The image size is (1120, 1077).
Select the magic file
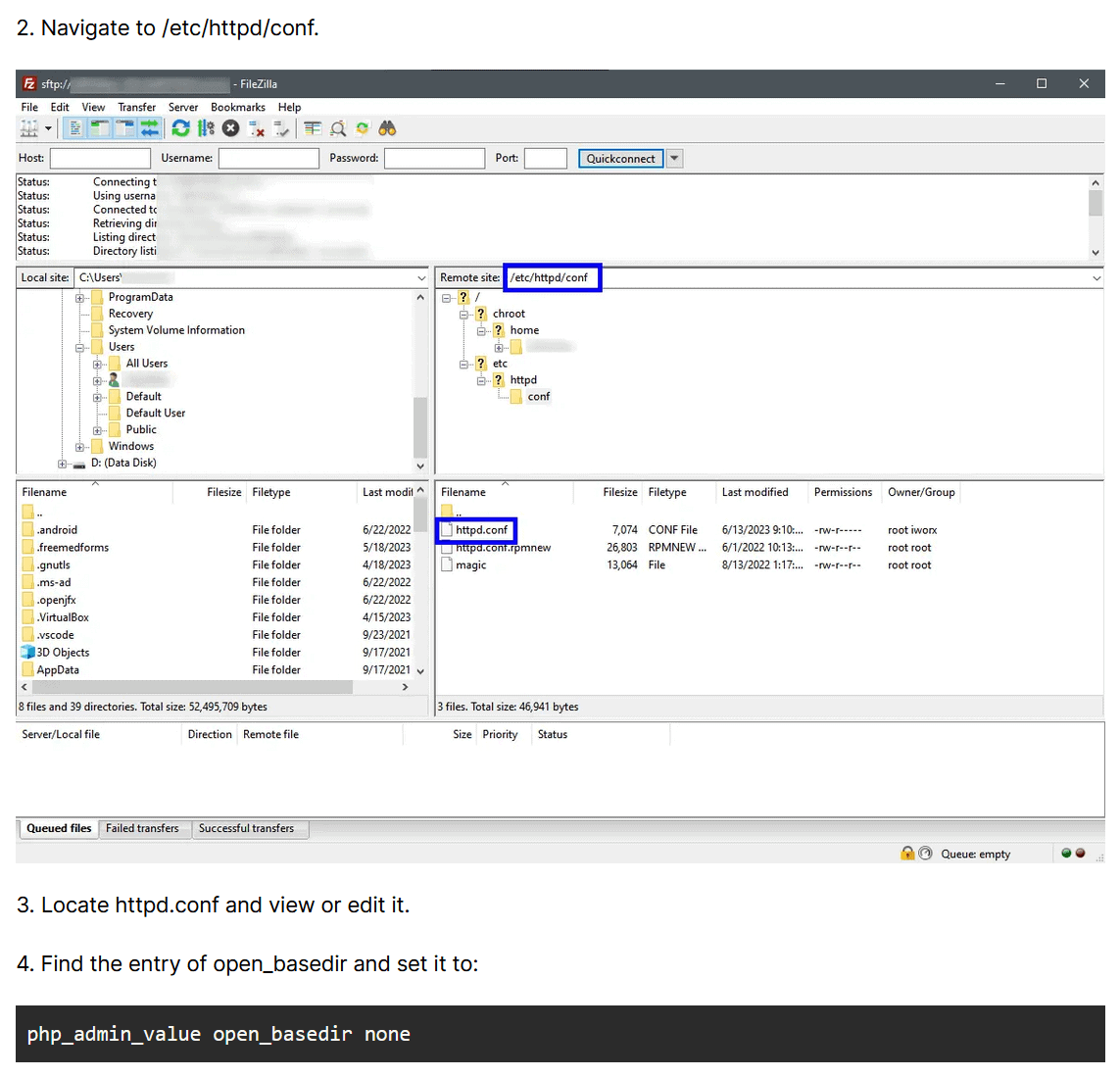(470, 564)
